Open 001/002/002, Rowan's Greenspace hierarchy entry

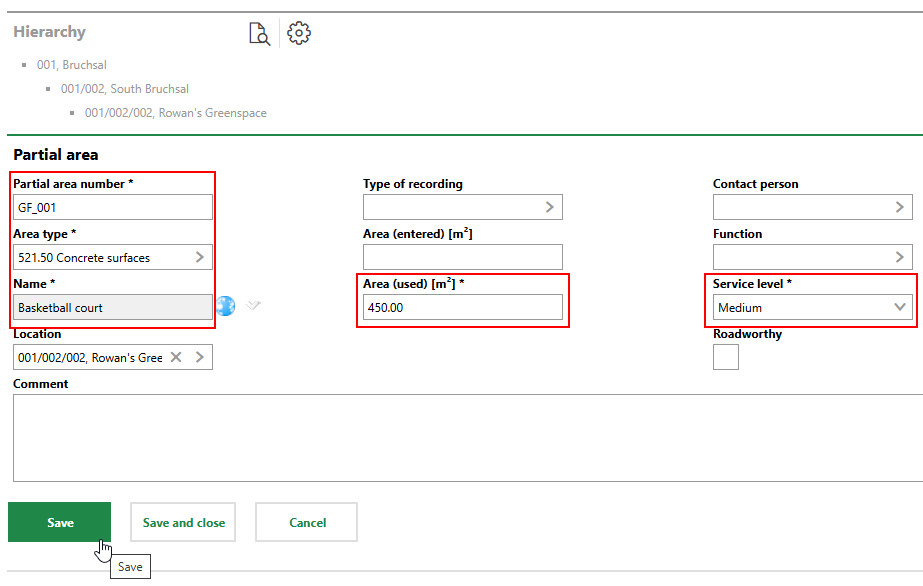click(x=176, y=113)
